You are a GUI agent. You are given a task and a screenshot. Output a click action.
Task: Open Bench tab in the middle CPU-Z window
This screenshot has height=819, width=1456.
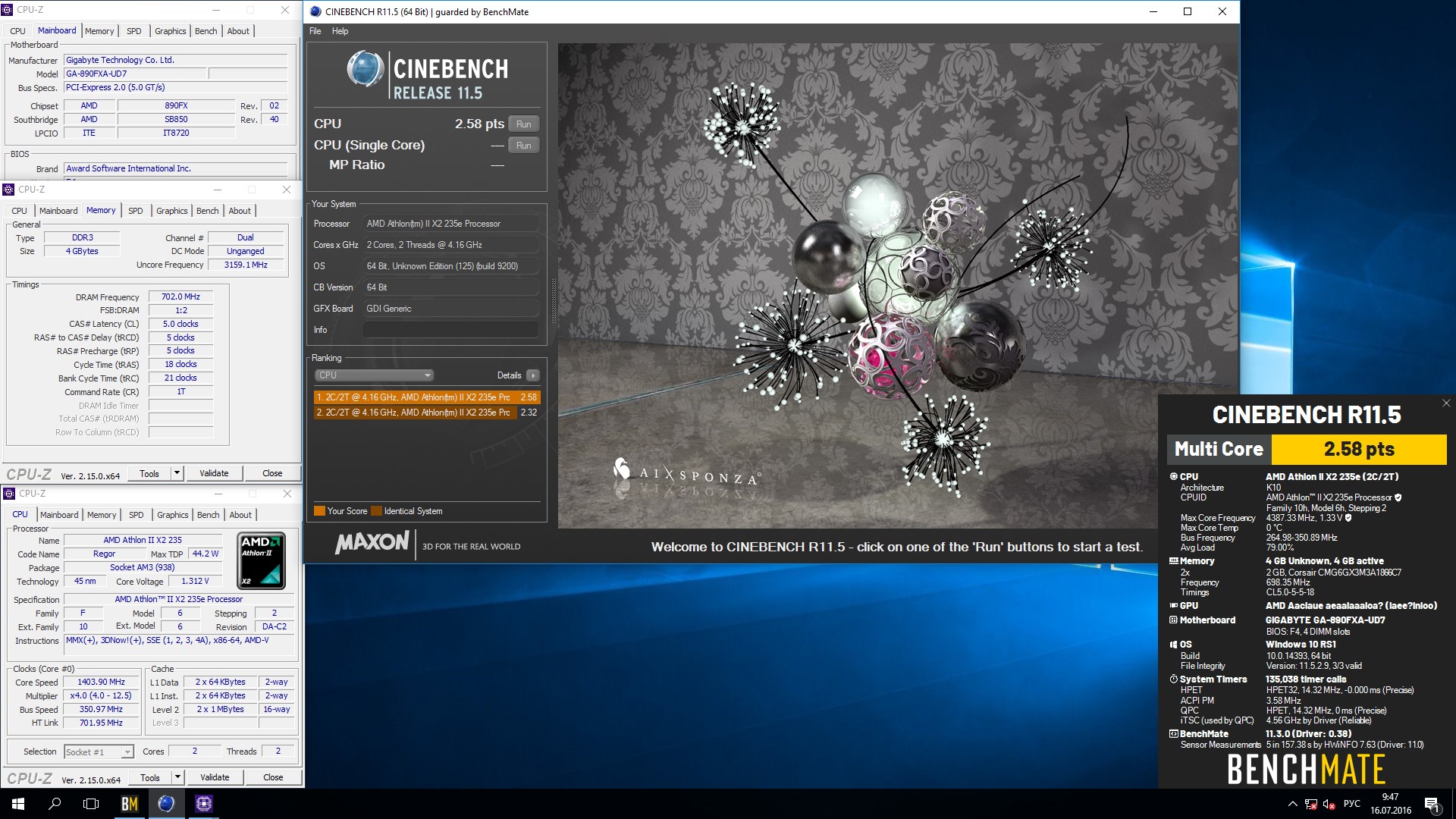(208, 211)
